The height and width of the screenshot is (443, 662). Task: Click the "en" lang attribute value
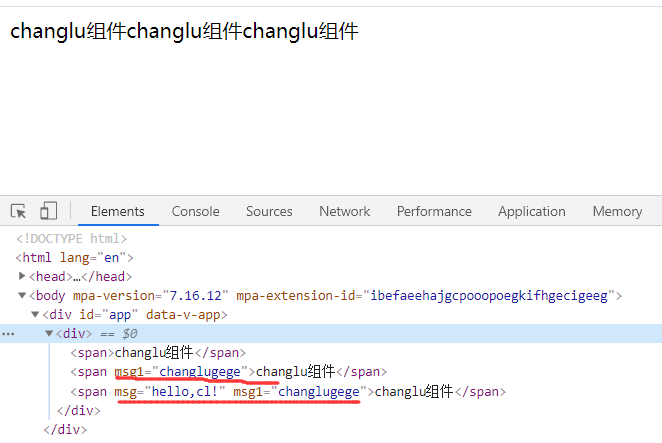tap(111, 258)
